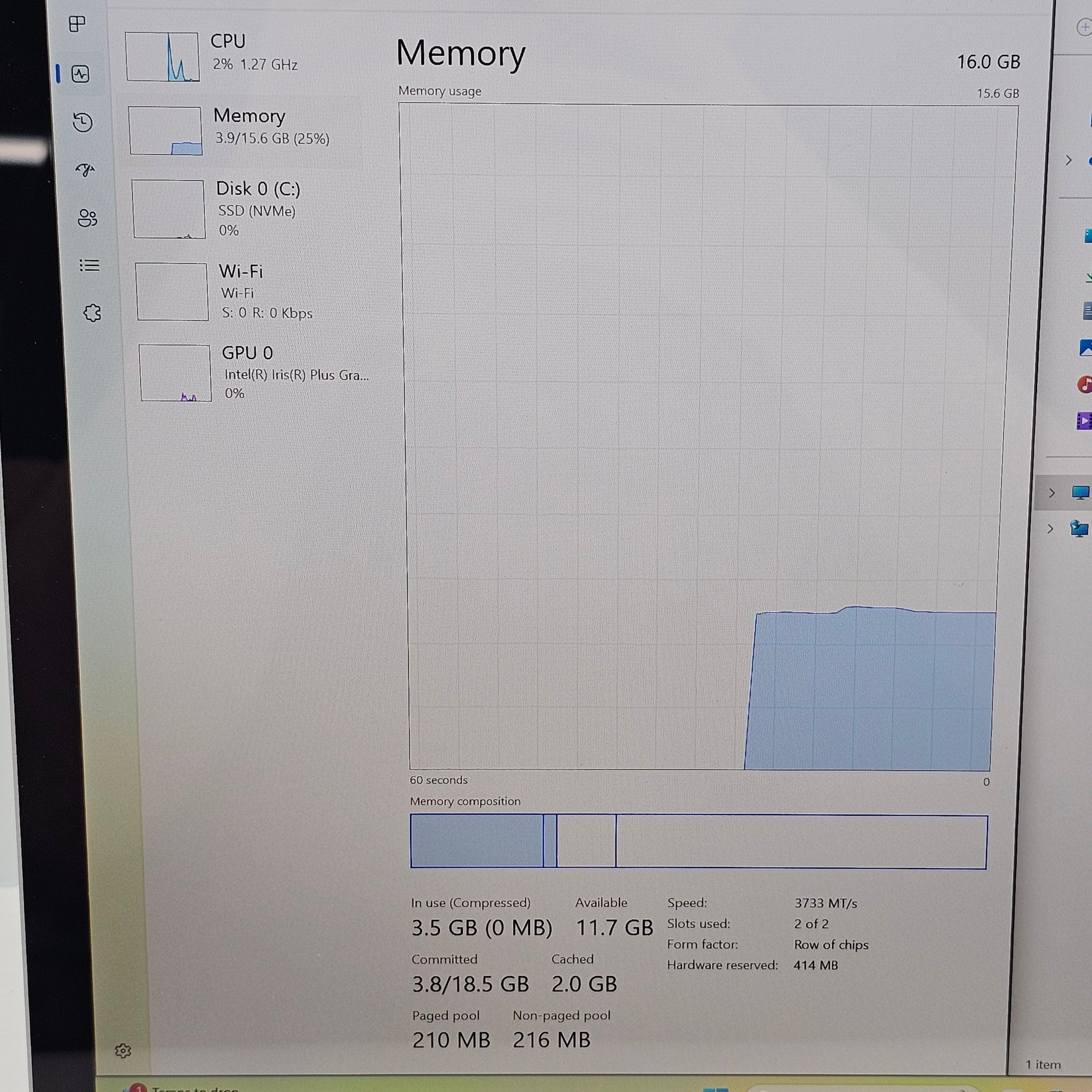This screenshot has height=1092, width=1092.
Task: Open Task Manager settings gear
Action: click(x=123, y=1050)
